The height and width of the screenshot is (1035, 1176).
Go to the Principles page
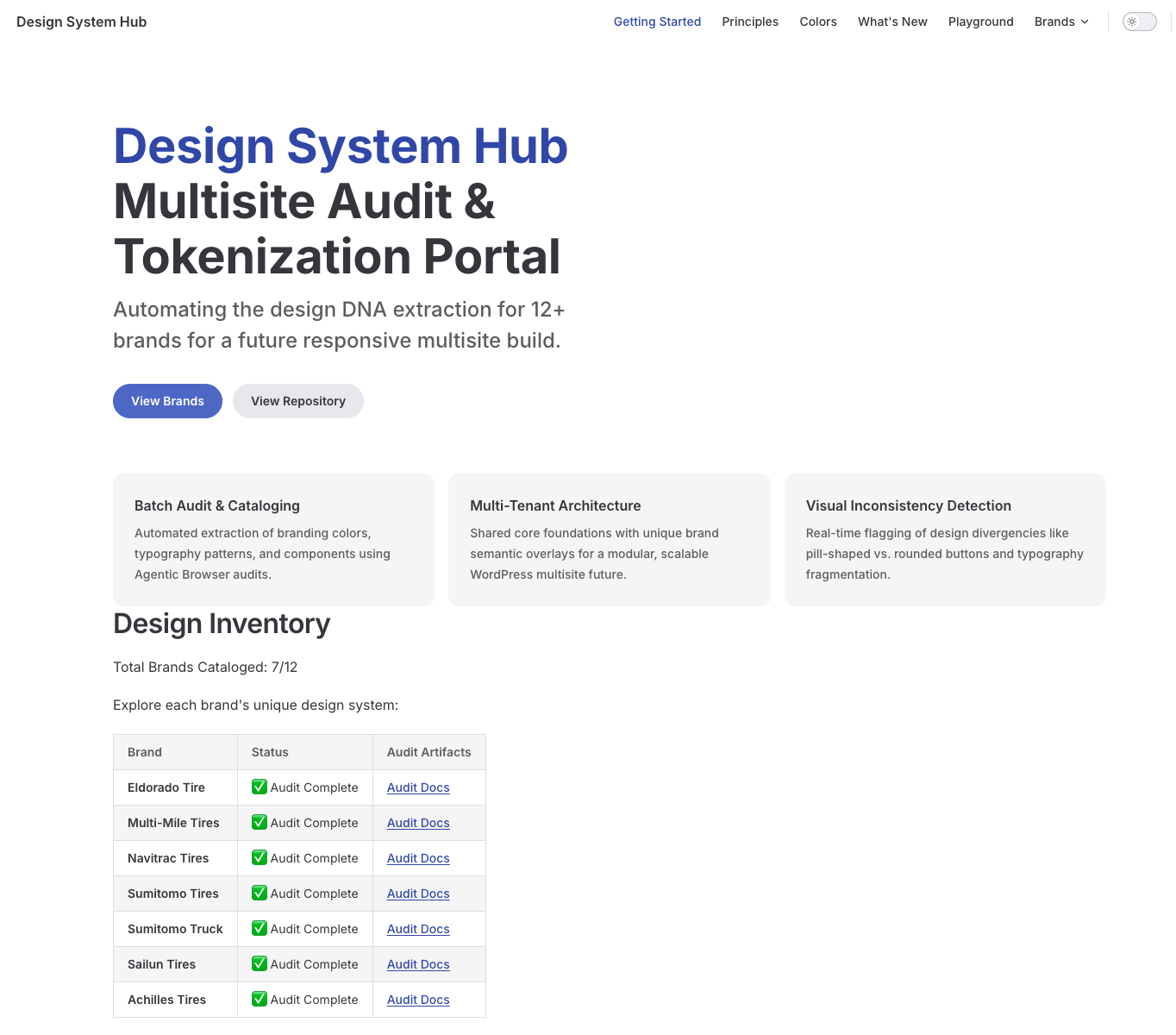click(x=750, y=22)
